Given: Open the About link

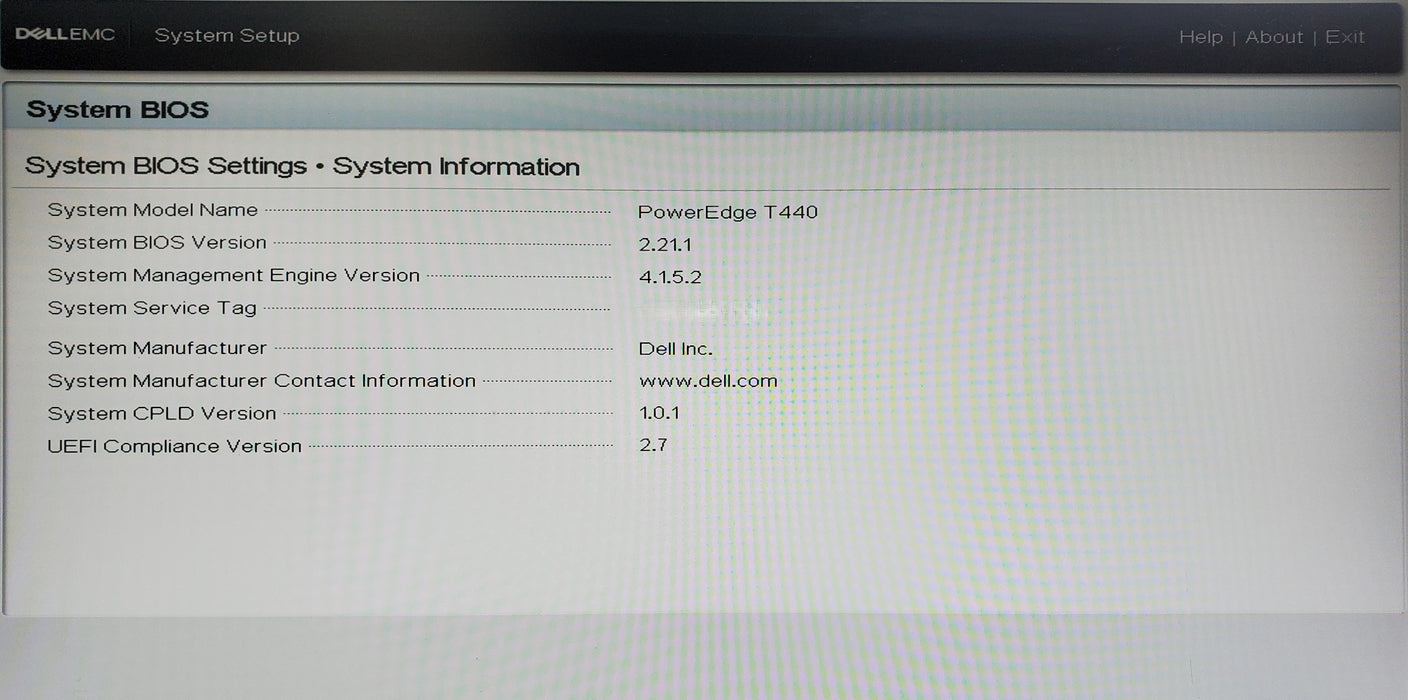Looking at the screenshot, I should [1274, 37].
